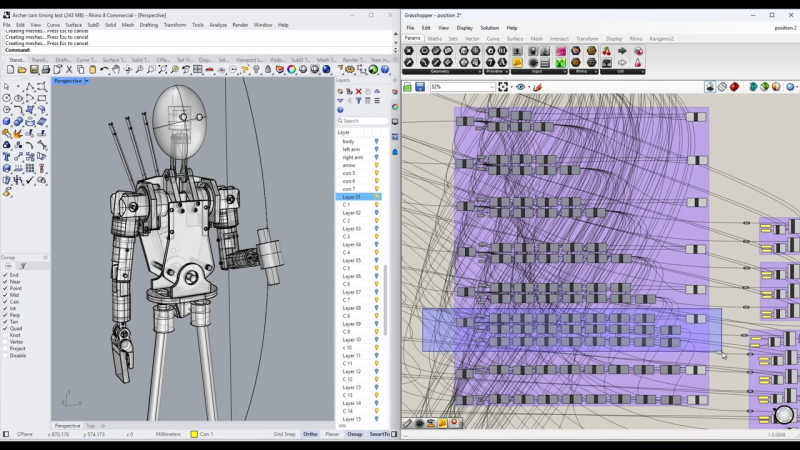Click the Print icon in Rhino's toolbar
800x450 pixels.
[x=44, y=70]
